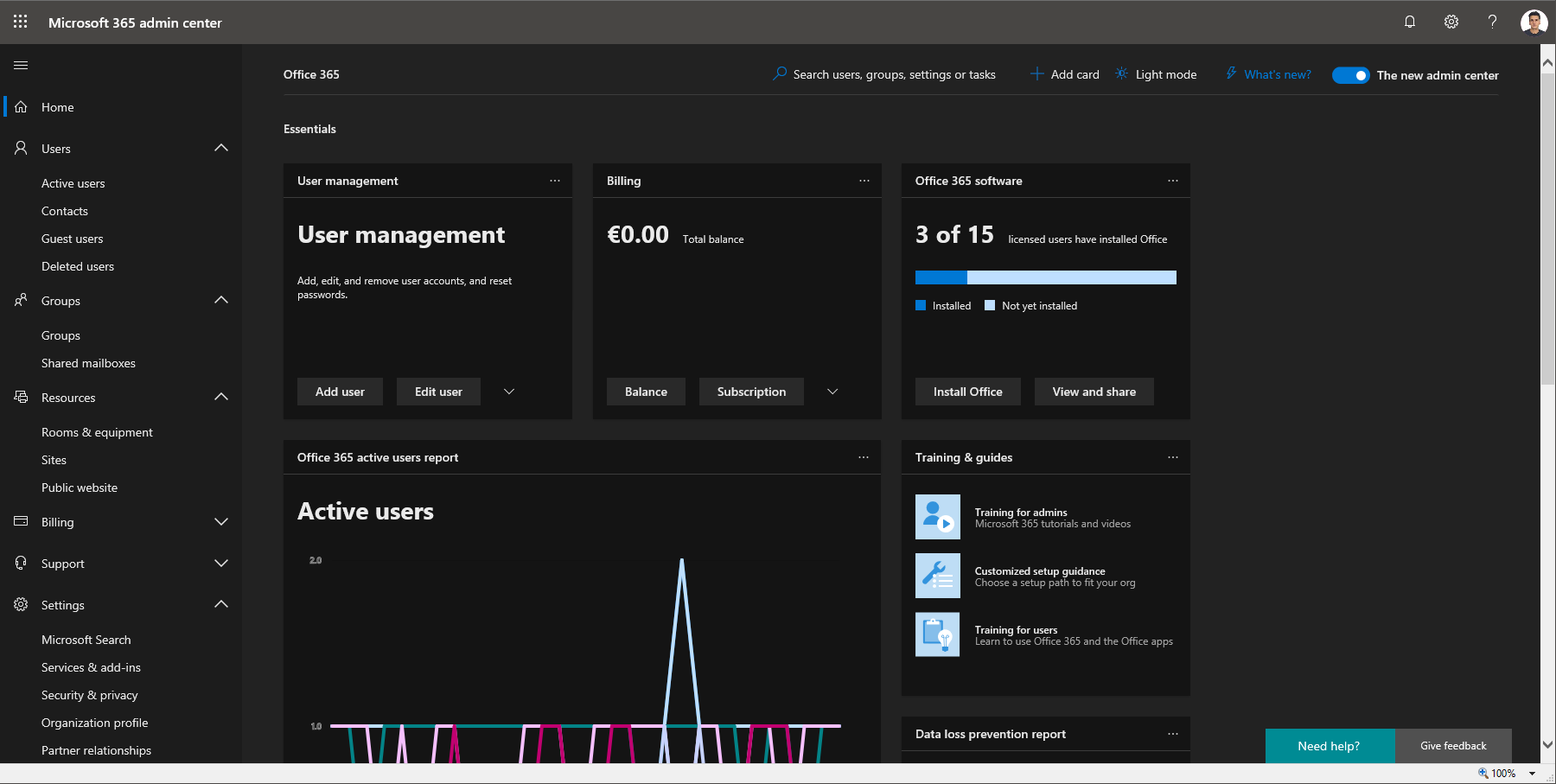Open Sites under Resources
The image size is (1556, 784).
(x=54, y=460)
